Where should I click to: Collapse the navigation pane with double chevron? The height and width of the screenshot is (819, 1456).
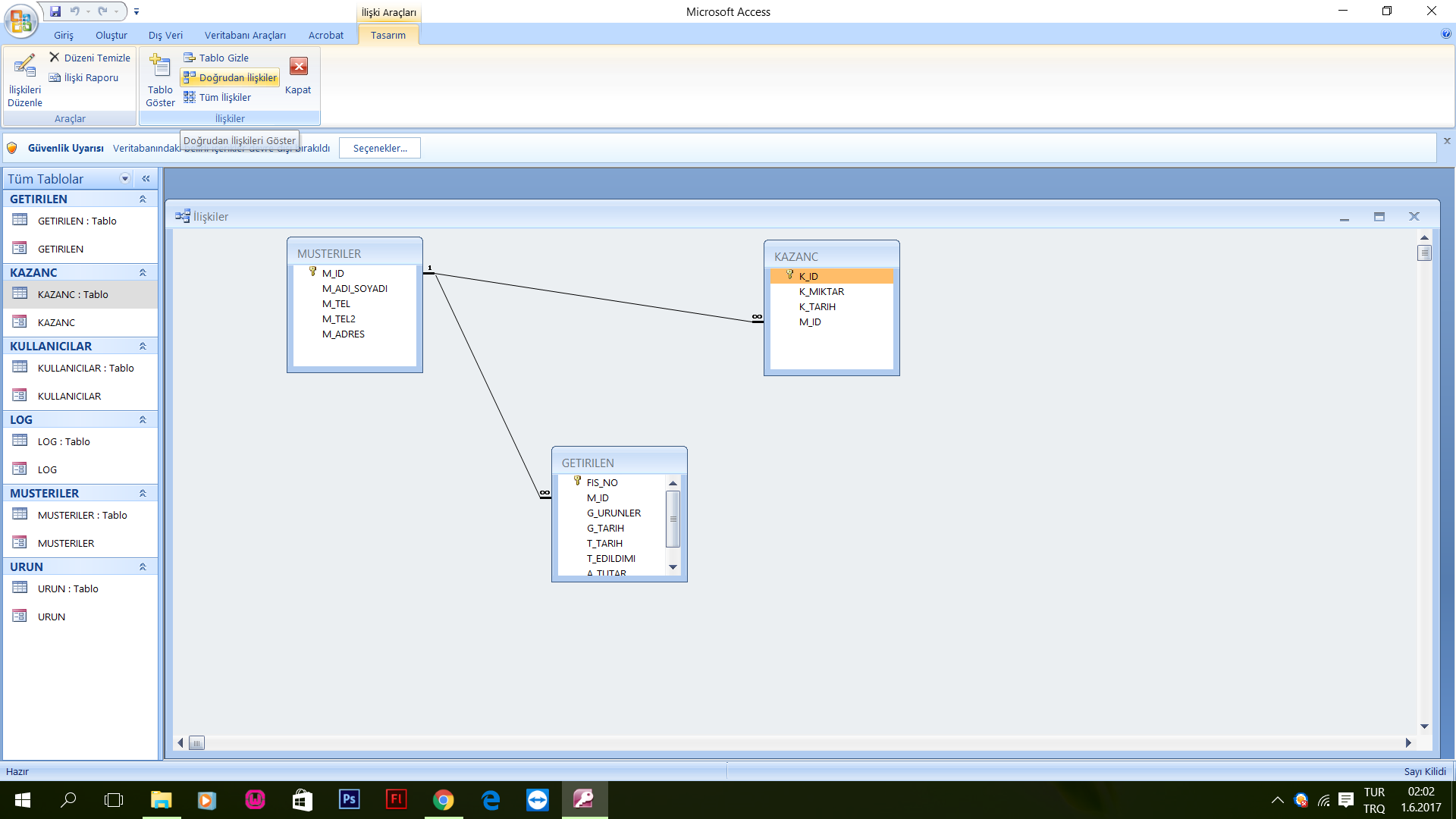click(x=146, y=179)
